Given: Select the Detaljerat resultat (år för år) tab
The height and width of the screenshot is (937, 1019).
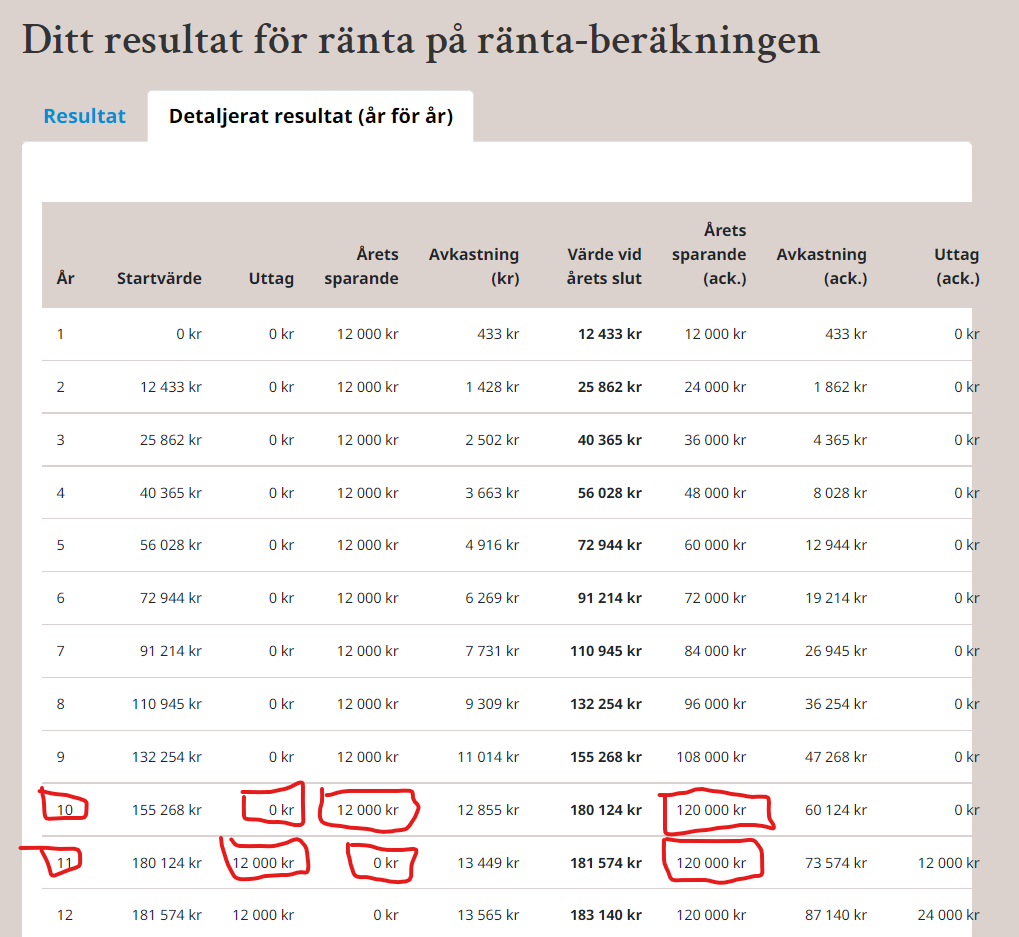Looking at the screenshot, I should (310, 116).
